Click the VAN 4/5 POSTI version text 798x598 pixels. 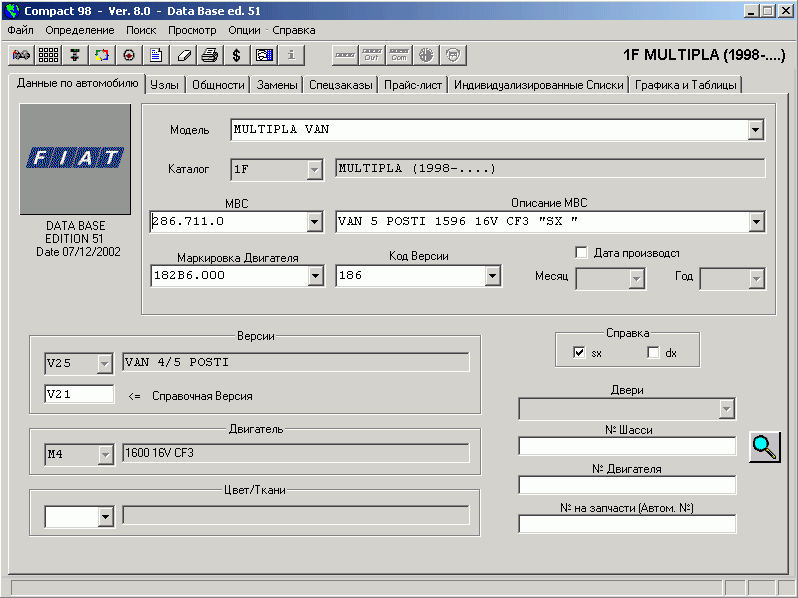click(177, 362)
